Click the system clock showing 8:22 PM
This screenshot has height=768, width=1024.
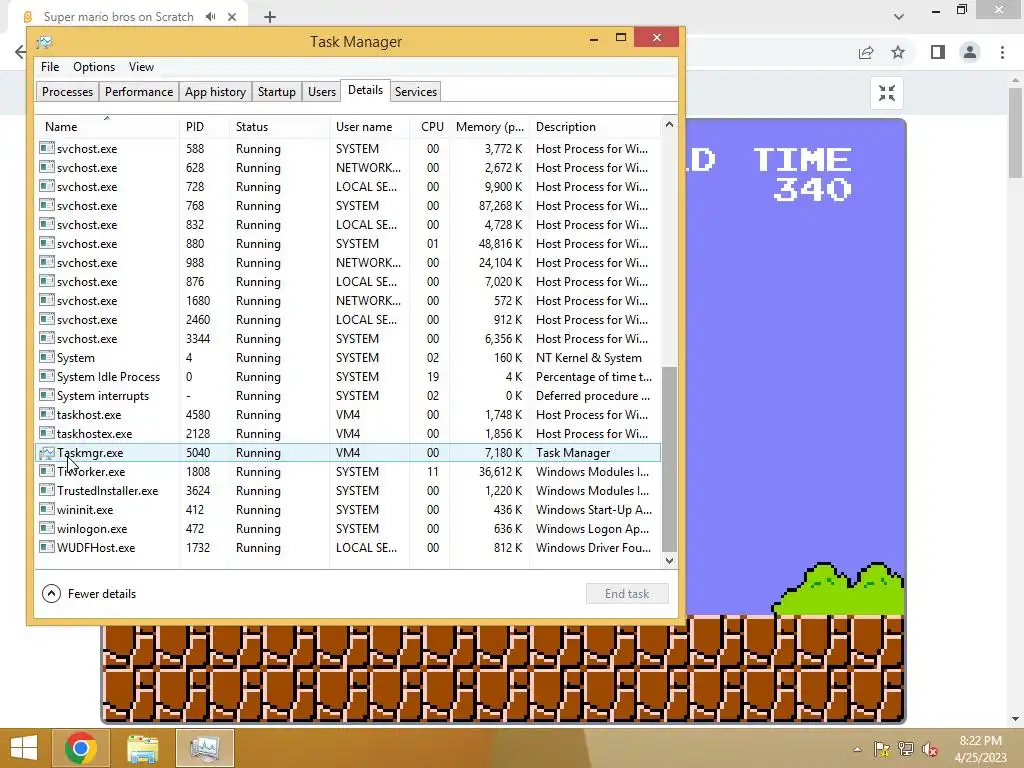(980, 741)
